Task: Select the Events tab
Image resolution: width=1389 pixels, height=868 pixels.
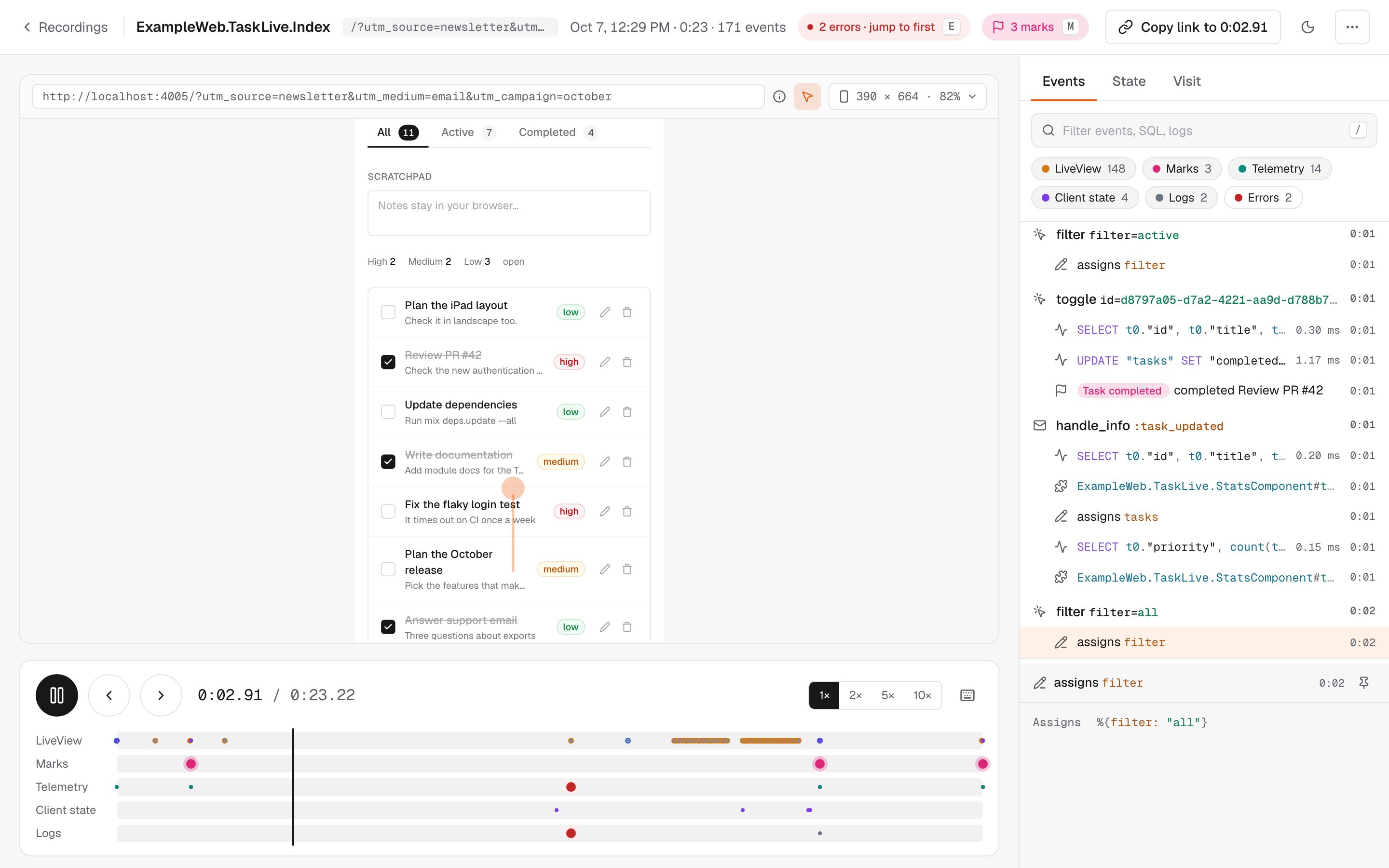Action: click(1063, 81)
